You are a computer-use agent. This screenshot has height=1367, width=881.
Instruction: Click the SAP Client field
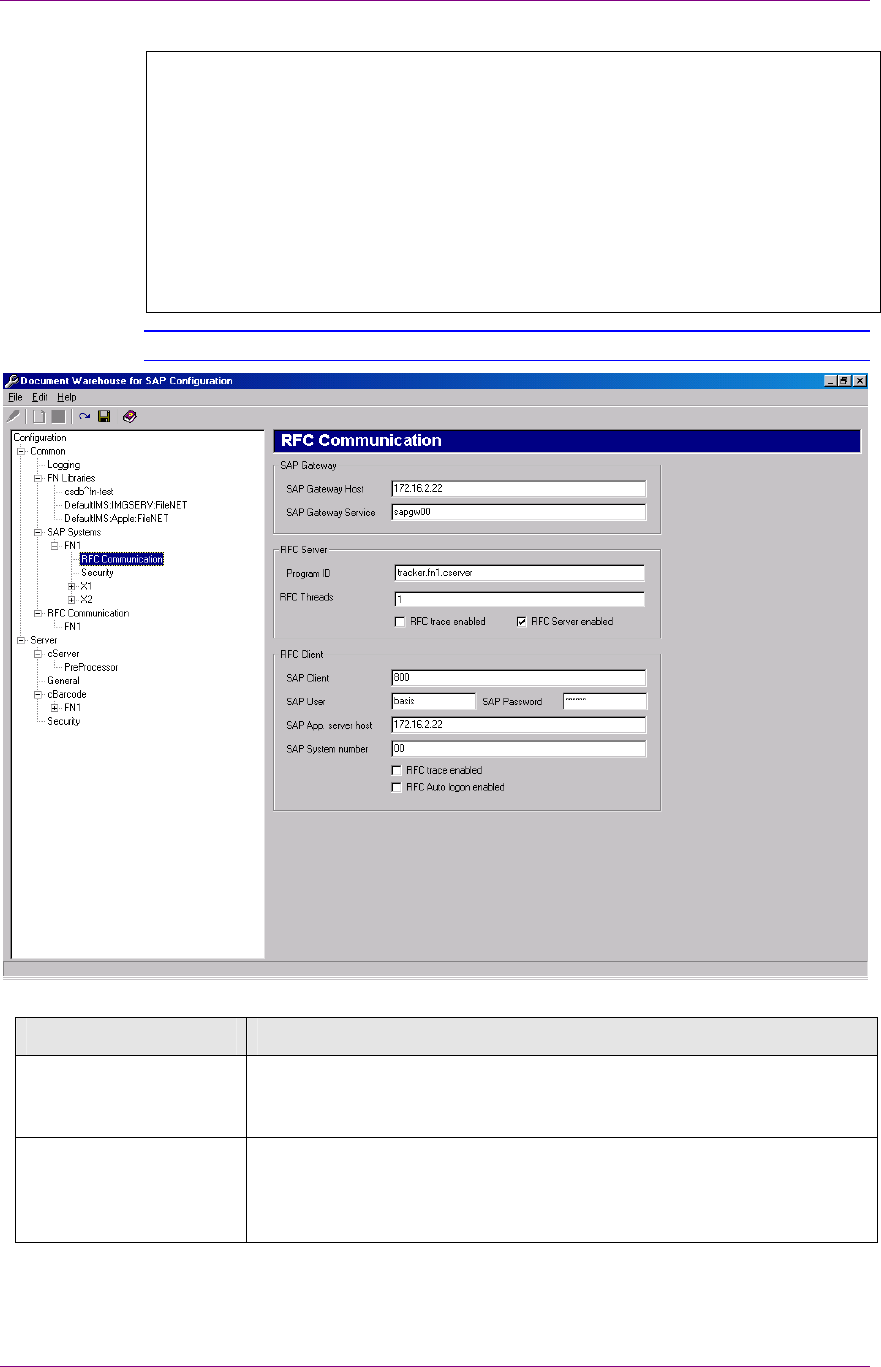(x=519, y=677)
